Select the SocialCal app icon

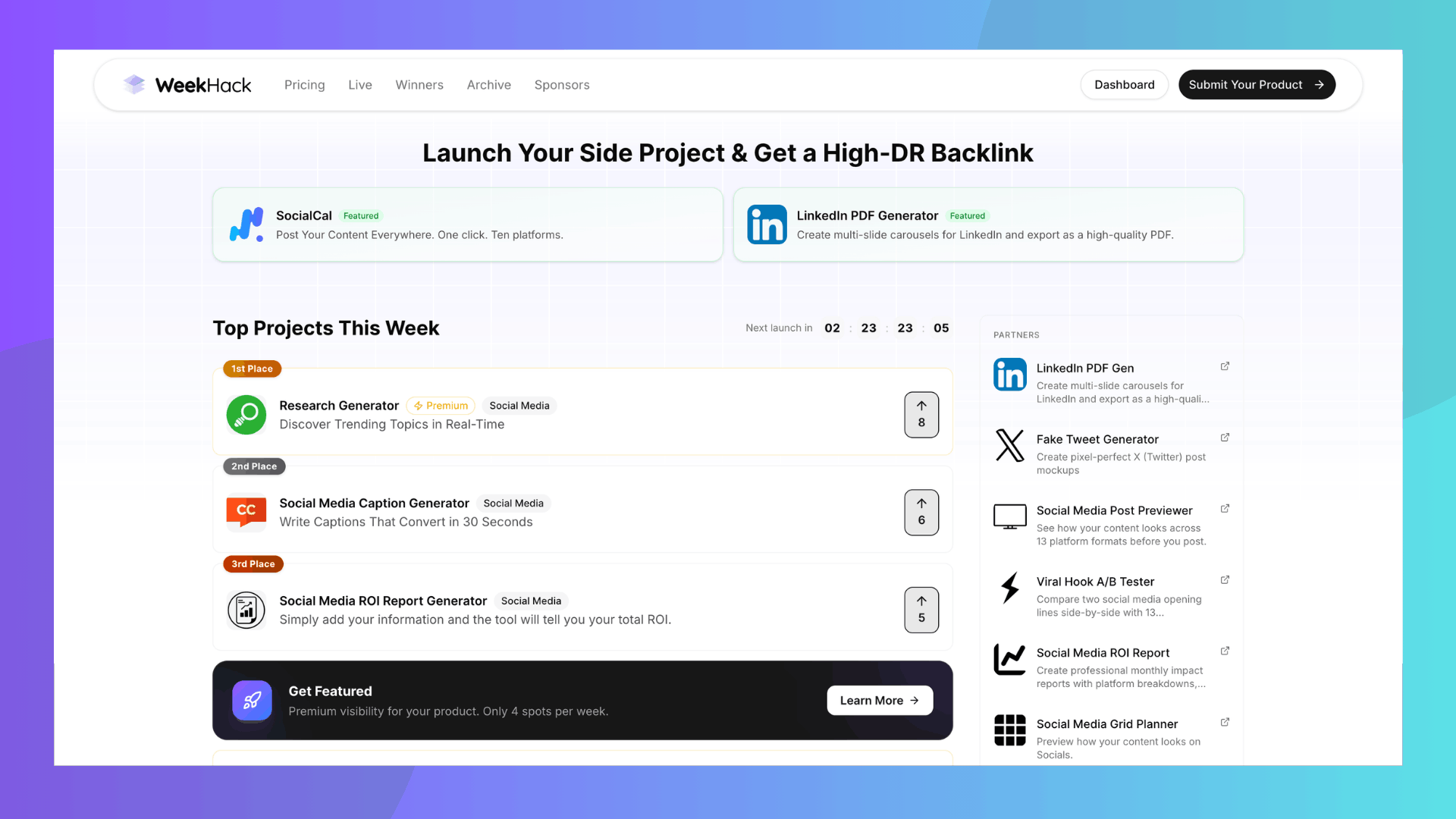click(x=246, y=224)
